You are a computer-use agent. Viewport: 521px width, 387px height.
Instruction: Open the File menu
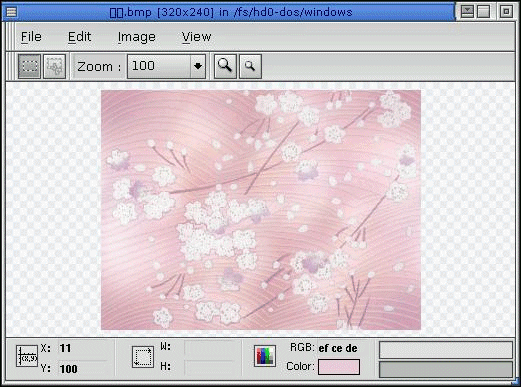coord(31,37)
